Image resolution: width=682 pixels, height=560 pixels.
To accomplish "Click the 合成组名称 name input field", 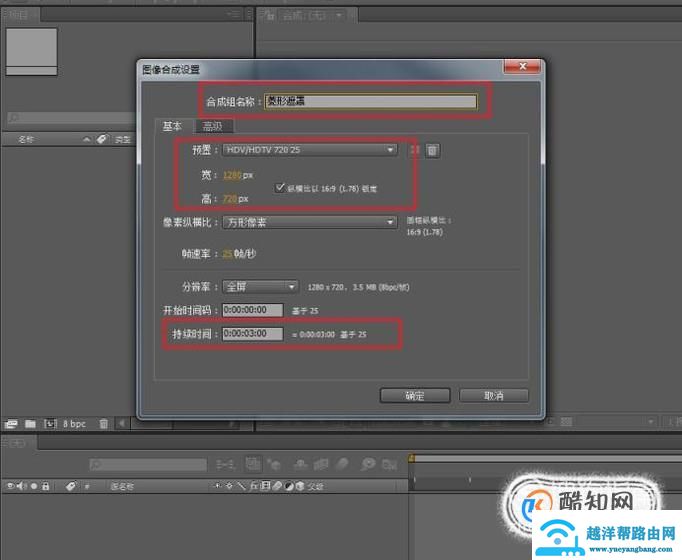I will click(371, 101).
